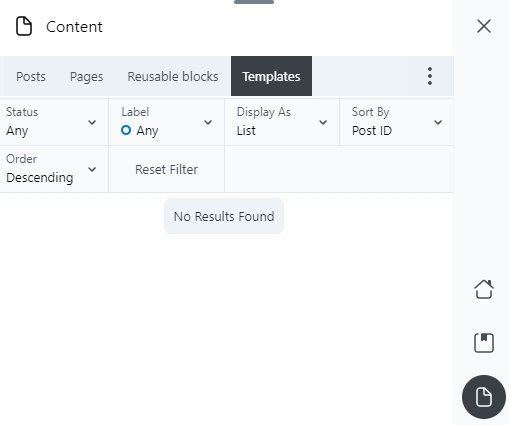The width and height of the screenshot is (509, 425).
Task: Click the Content panel title text
Action: [x=74, y=27]
